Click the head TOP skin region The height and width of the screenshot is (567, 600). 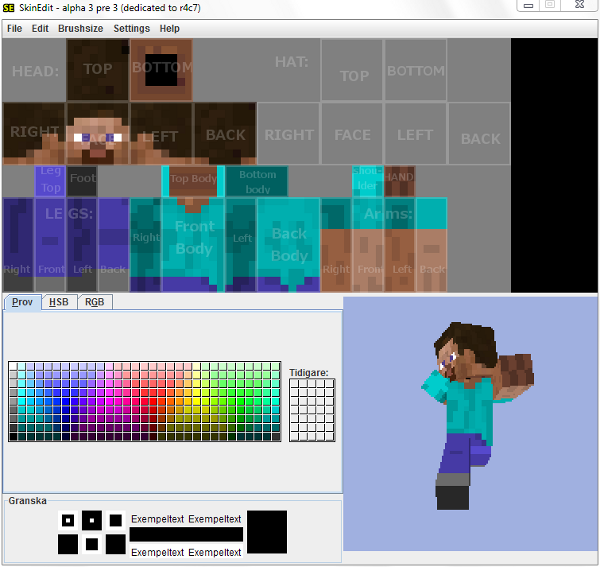point(98,69)
